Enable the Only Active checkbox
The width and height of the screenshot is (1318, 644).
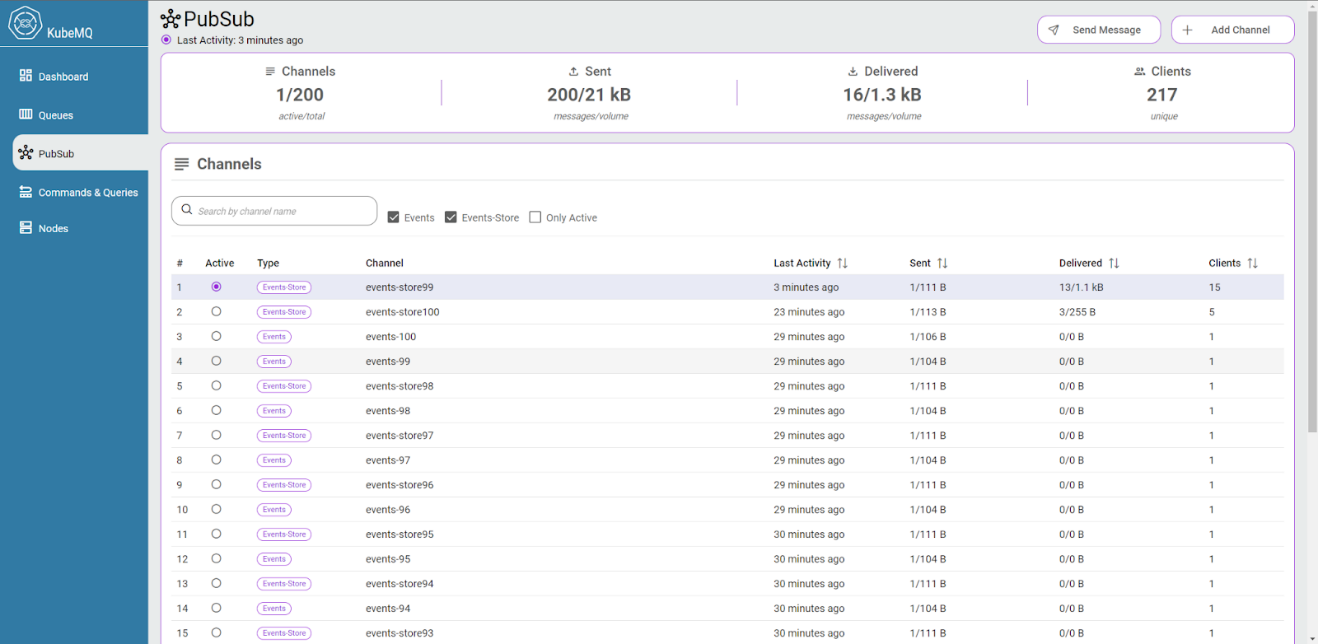pyautogui.click(x=535, y=217)
